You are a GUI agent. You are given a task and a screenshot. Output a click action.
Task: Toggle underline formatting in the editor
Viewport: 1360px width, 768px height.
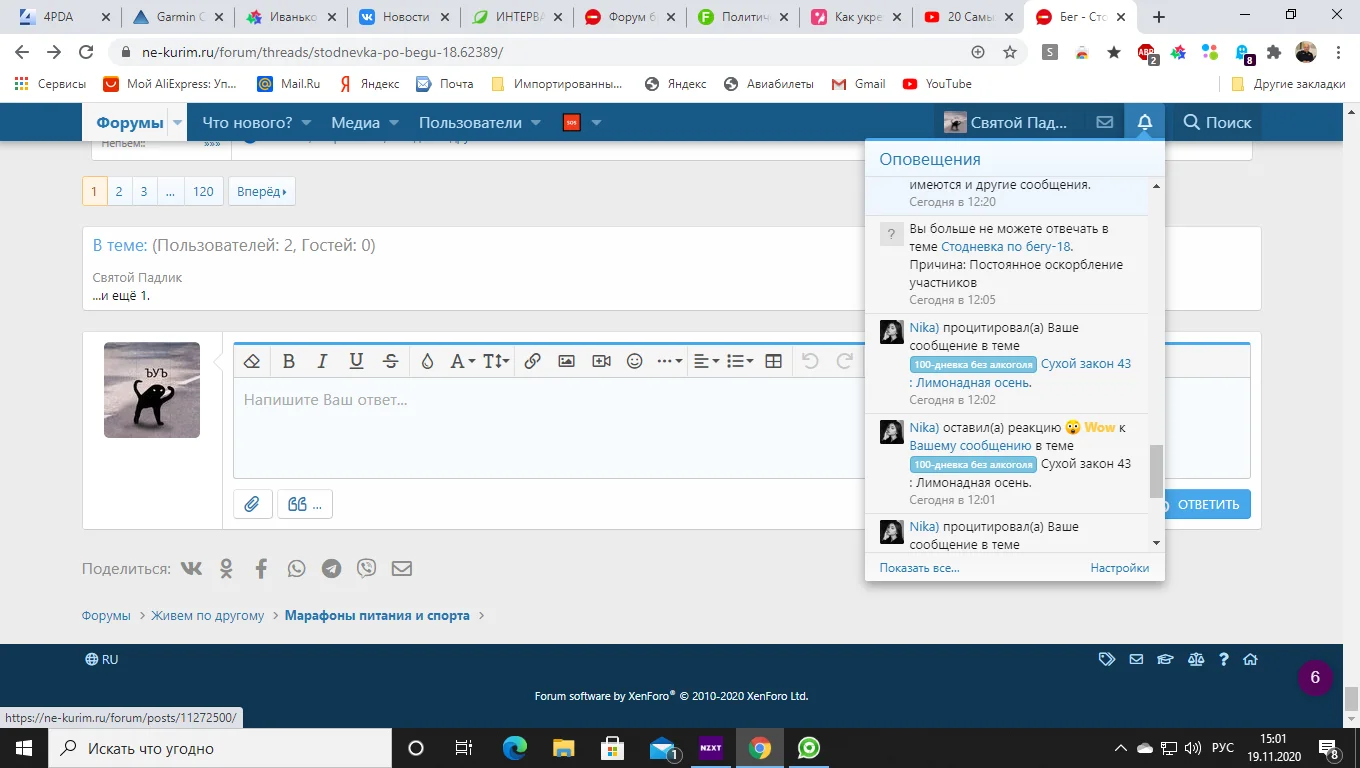point(356,361)
